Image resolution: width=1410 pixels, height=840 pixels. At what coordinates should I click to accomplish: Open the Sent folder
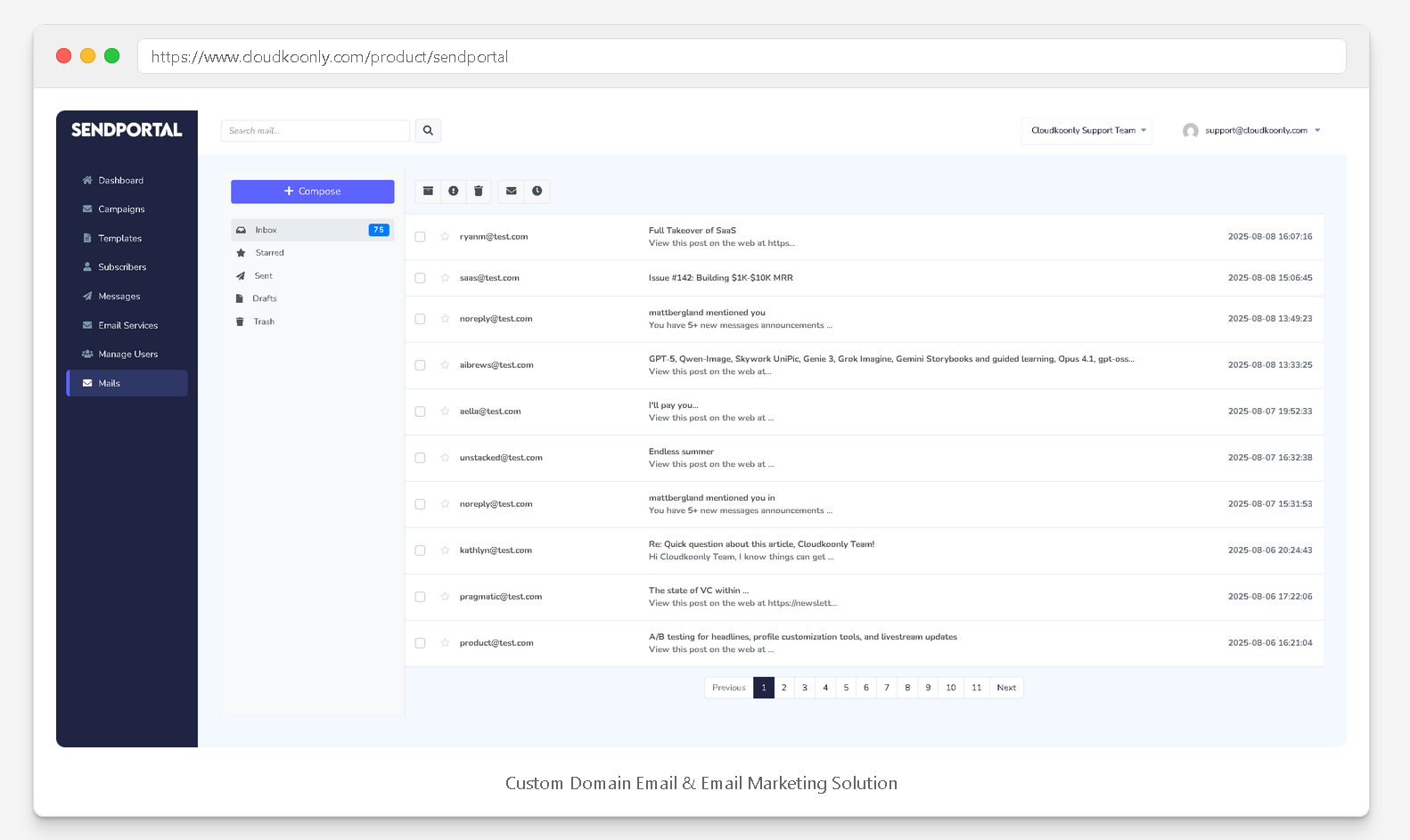tap(312, 276)
